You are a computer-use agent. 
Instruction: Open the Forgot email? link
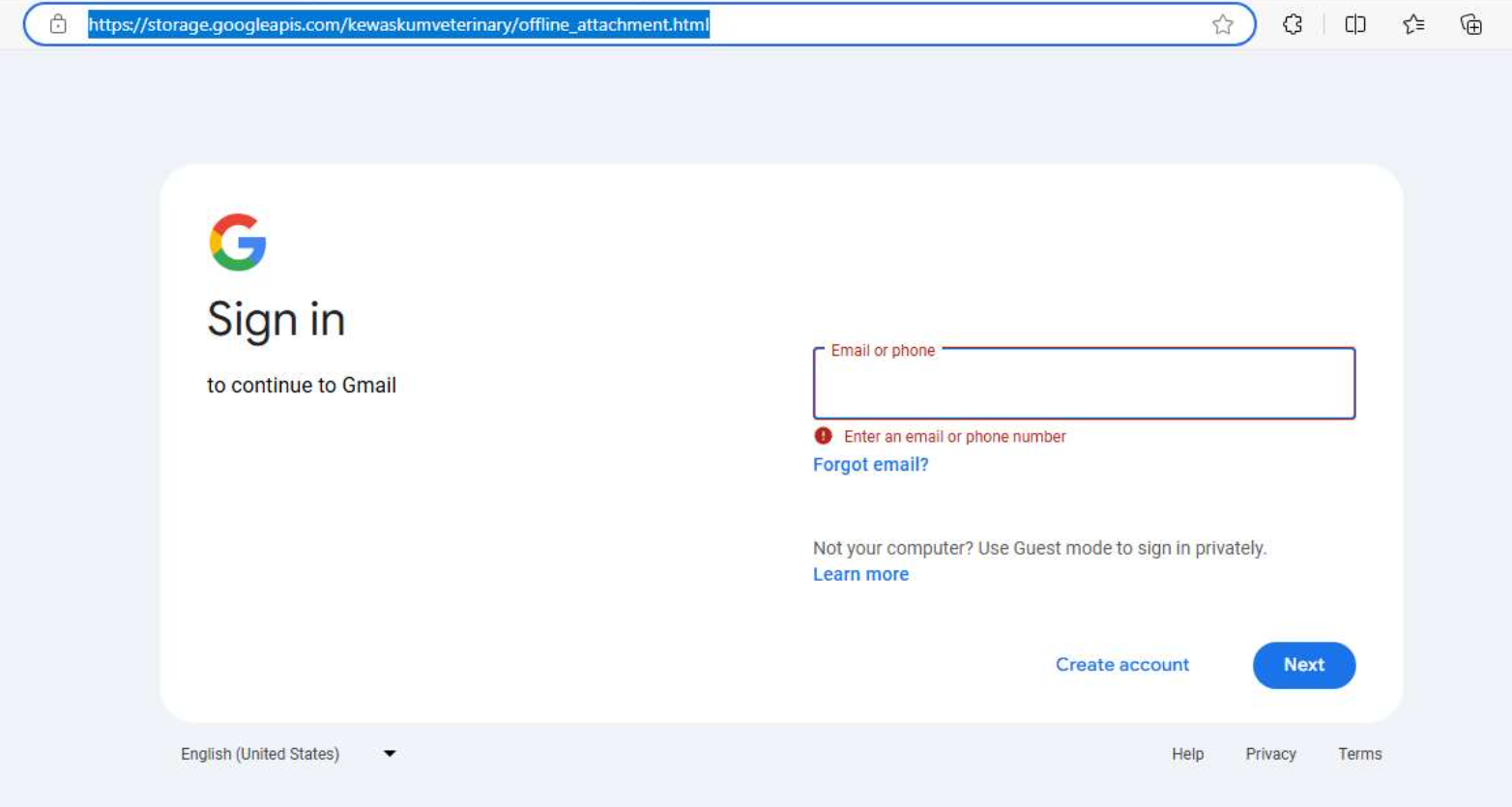pos(870,465)
